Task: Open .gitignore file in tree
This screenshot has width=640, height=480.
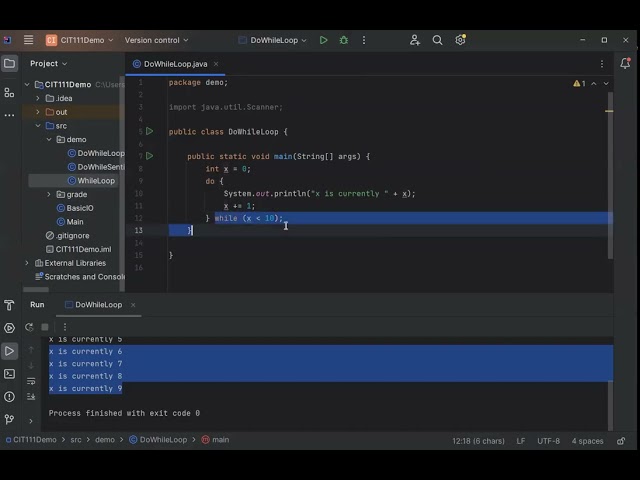Action: (x=68, y=236)
